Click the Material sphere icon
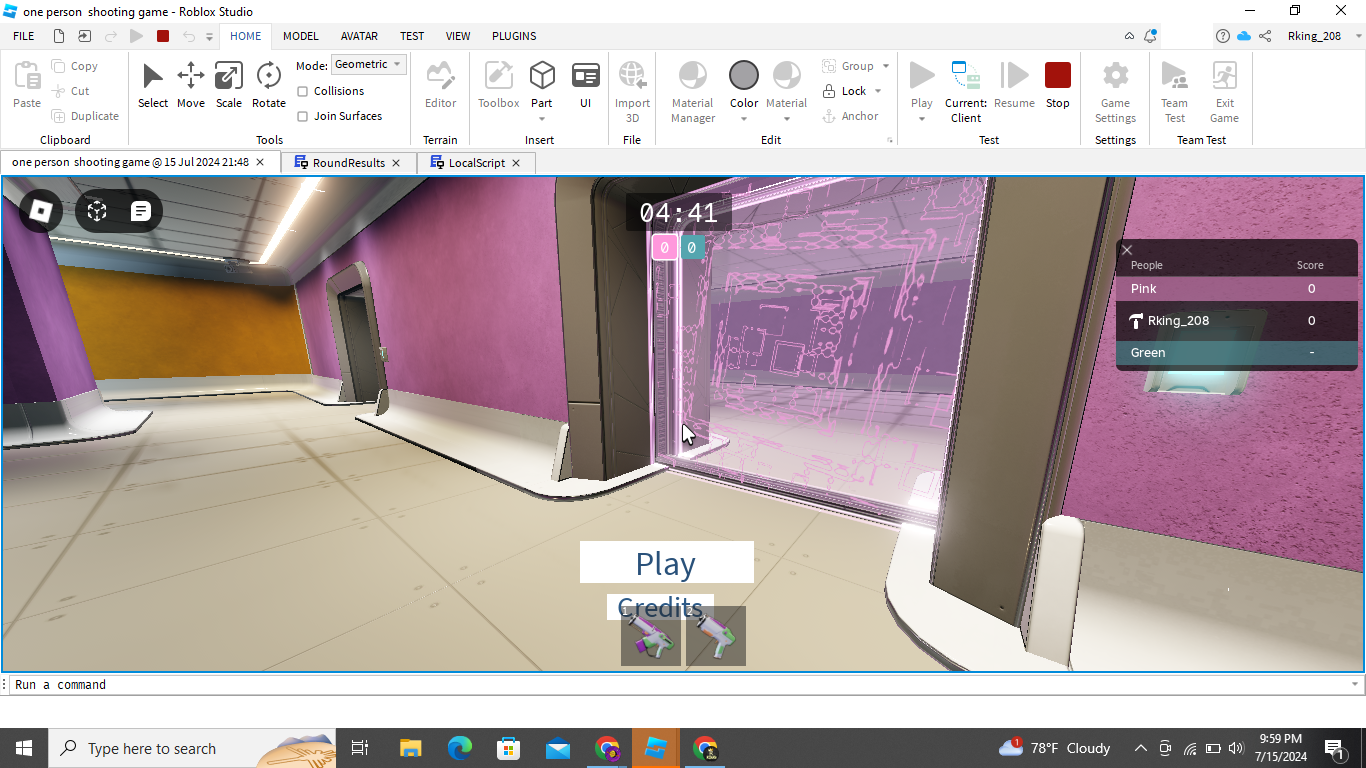Screen dimensions: 1366x768 click(787, 76)
